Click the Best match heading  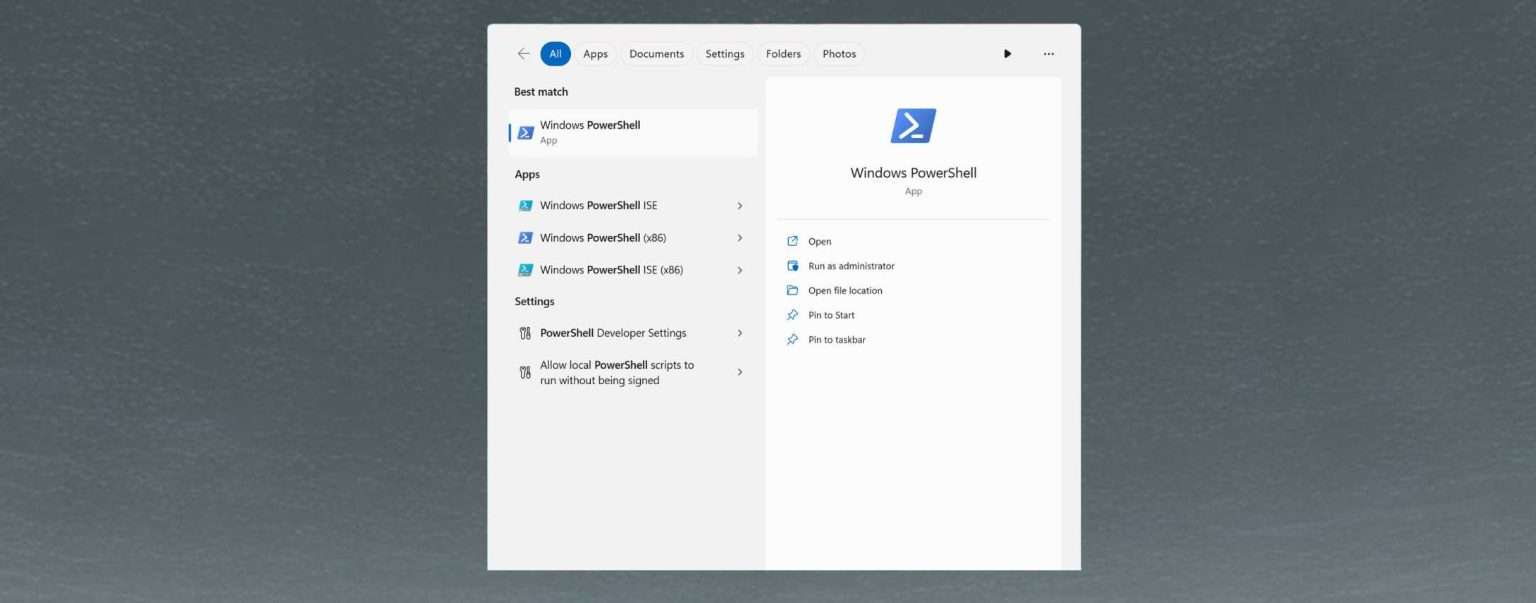[541, 92]
